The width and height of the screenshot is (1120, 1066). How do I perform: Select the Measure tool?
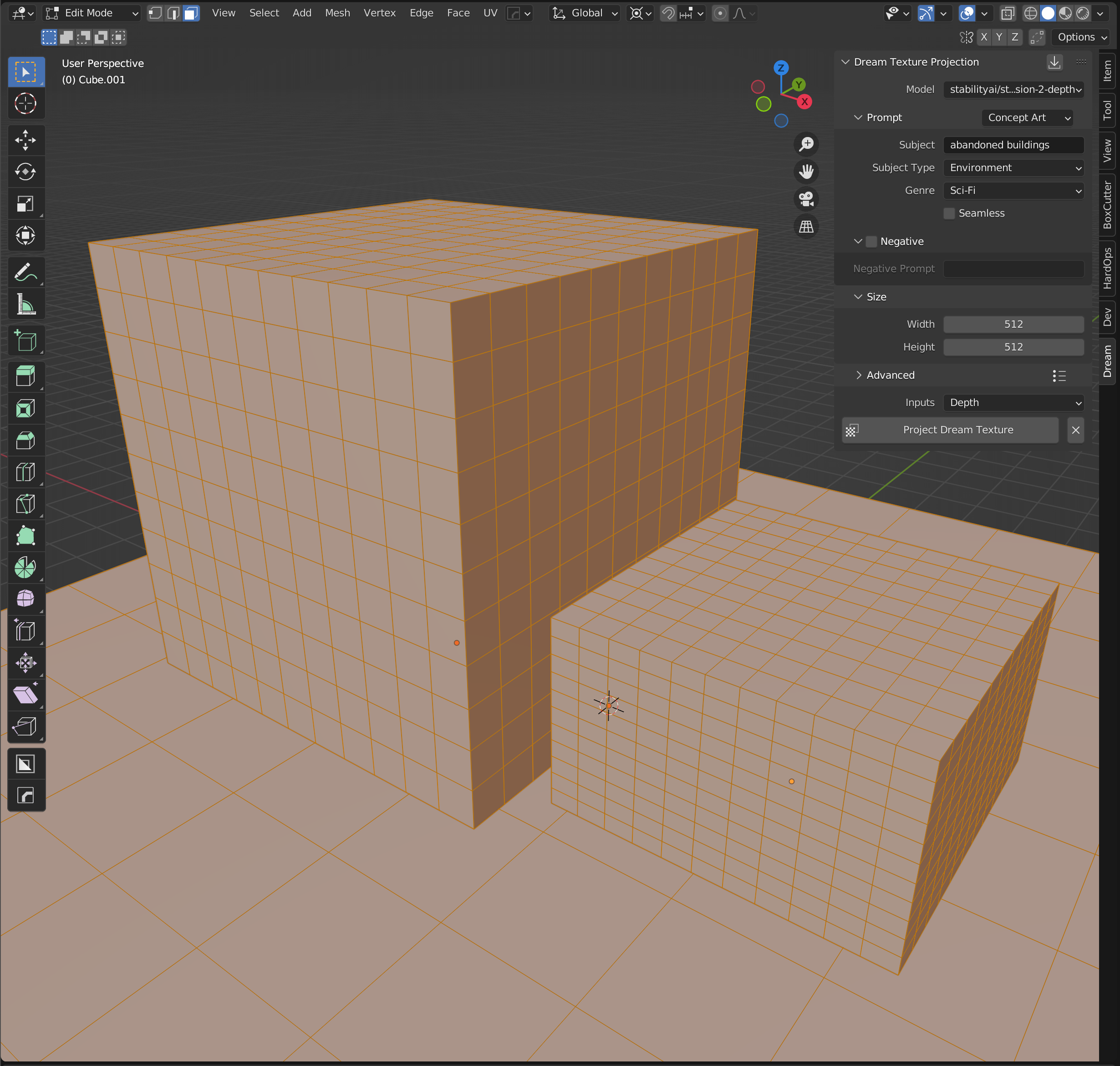pos(25,305)
